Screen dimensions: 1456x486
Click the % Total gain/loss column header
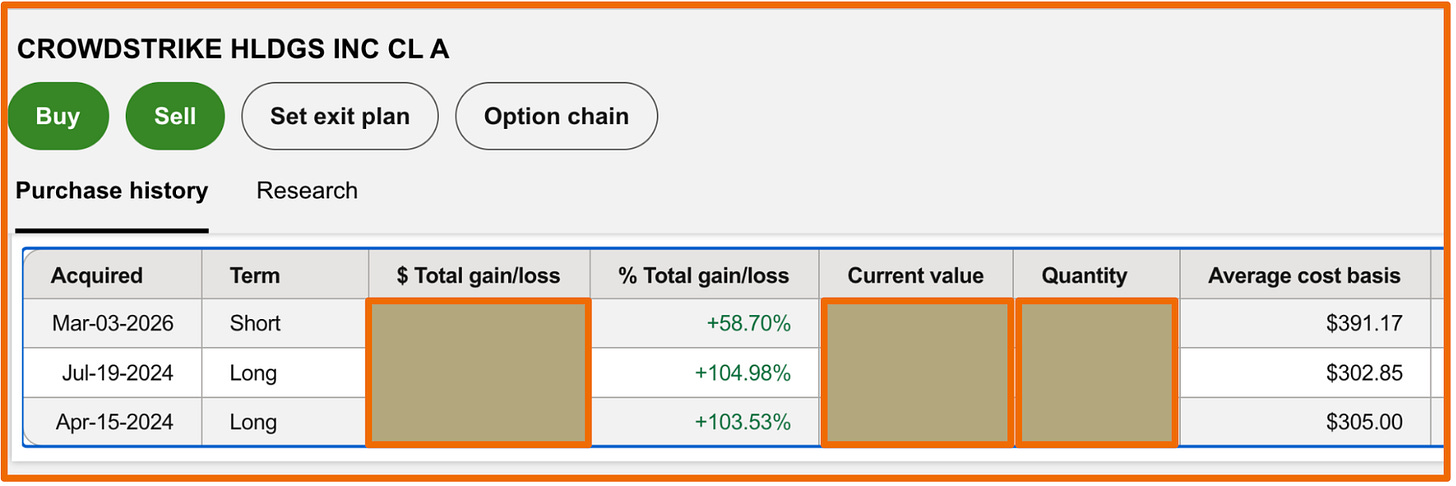pos(704,276)
